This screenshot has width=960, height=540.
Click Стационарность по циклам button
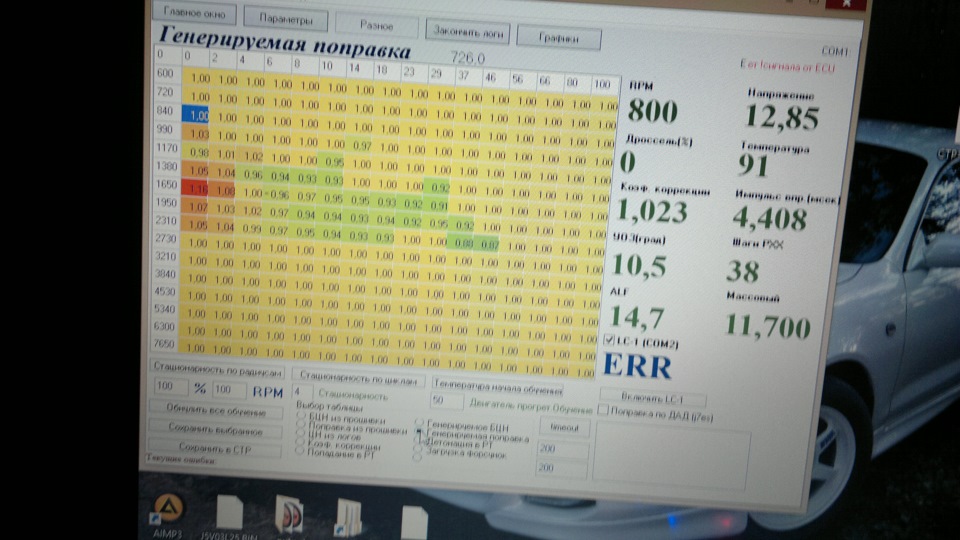click(358, 377)
